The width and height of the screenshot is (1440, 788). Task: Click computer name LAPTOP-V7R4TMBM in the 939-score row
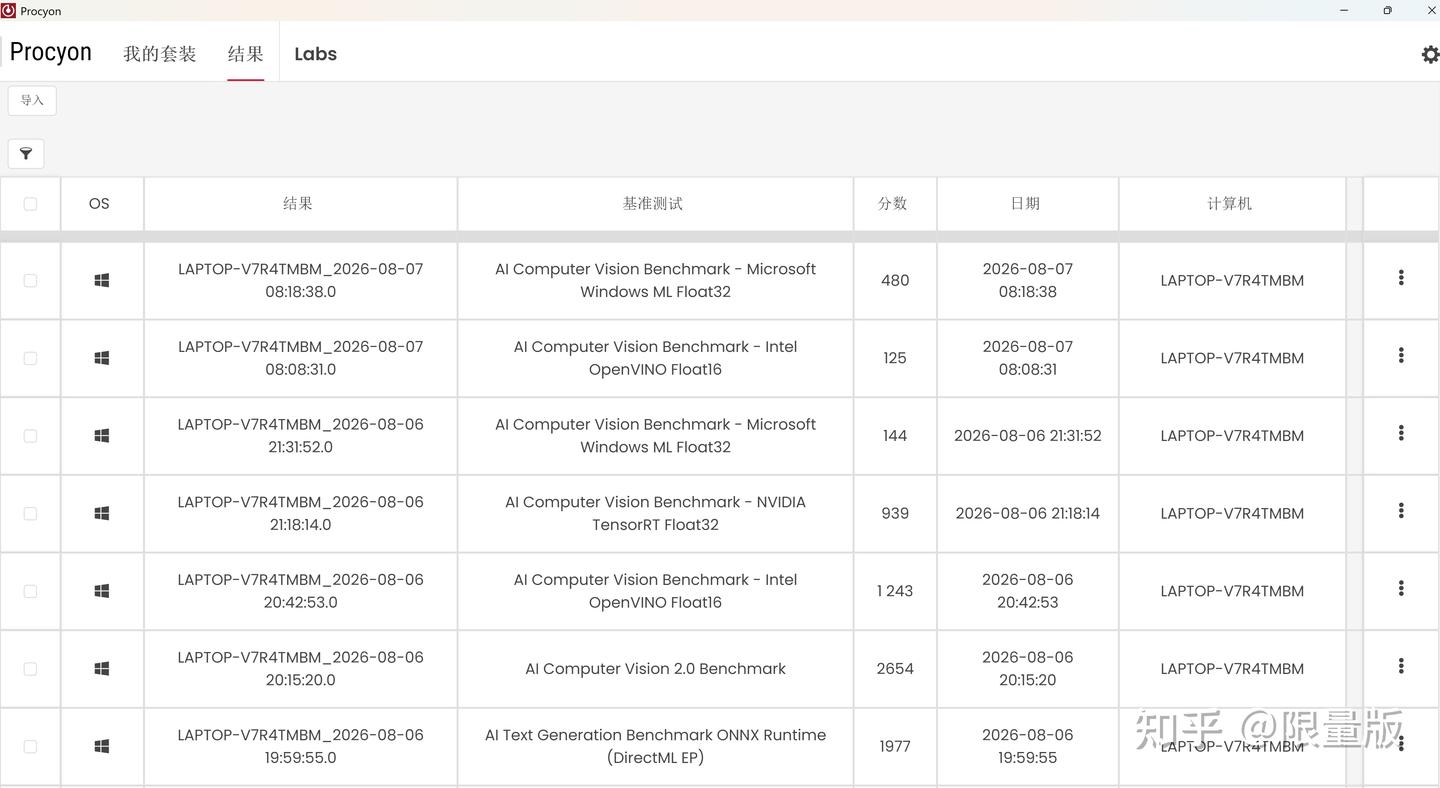tap(1232, 513)
